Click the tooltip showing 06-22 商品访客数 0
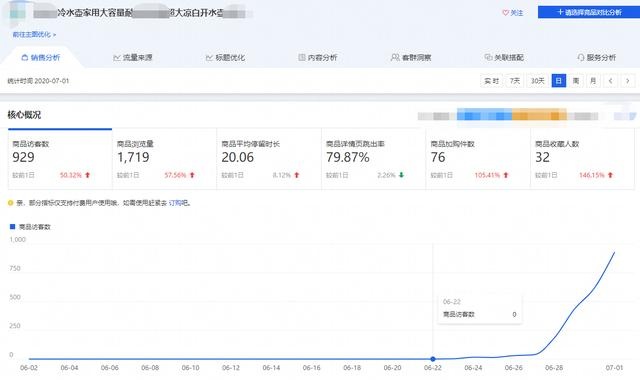This screenshot has width=640, height=380. (x=480, y=309)
